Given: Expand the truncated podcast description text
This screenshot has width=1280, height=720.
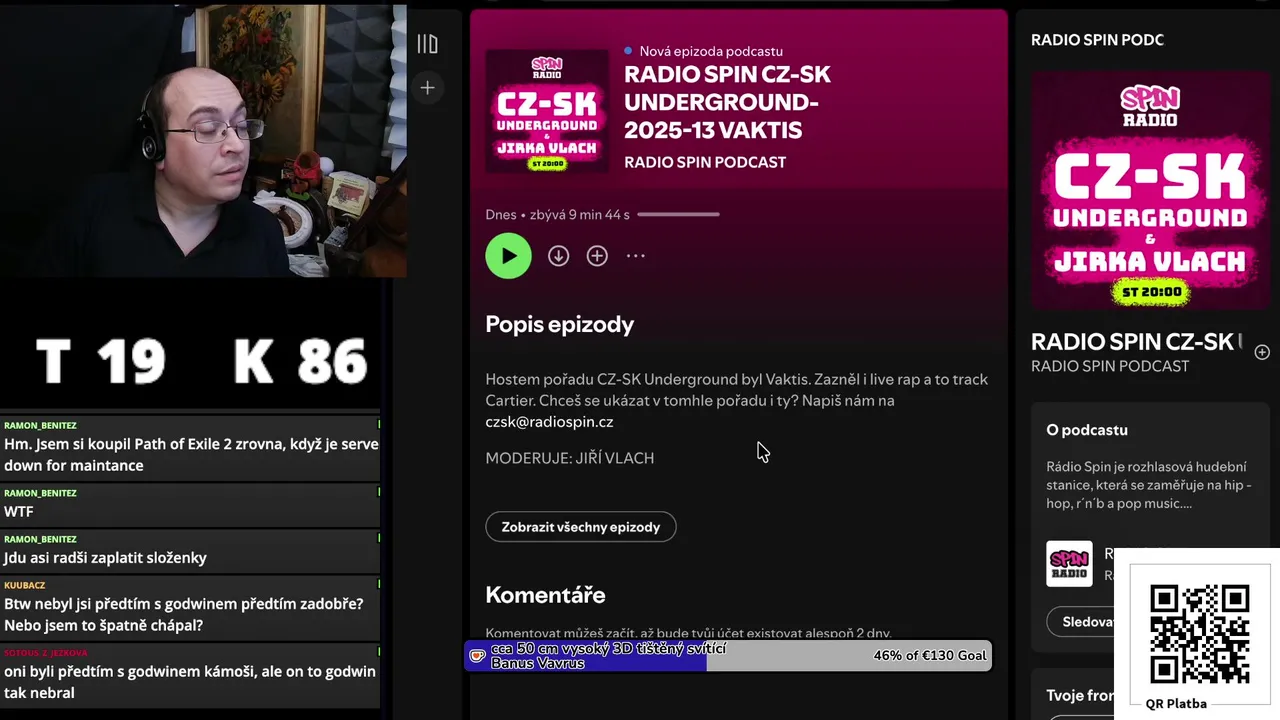Looking at the screenshot, I should pos(1147,485).
